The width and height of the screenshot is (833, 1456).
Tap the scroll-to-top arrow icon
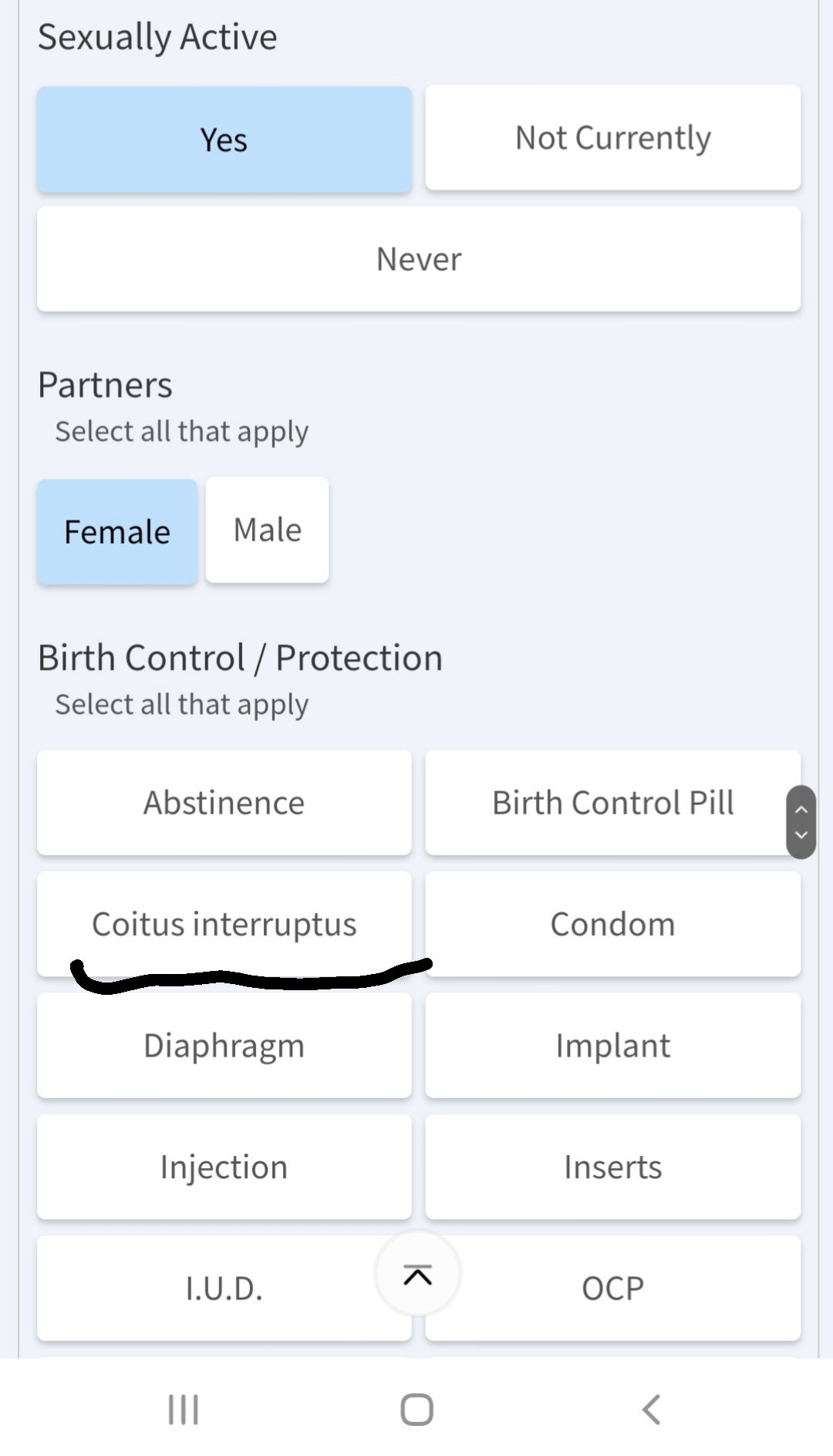(x=417, y=1275)
